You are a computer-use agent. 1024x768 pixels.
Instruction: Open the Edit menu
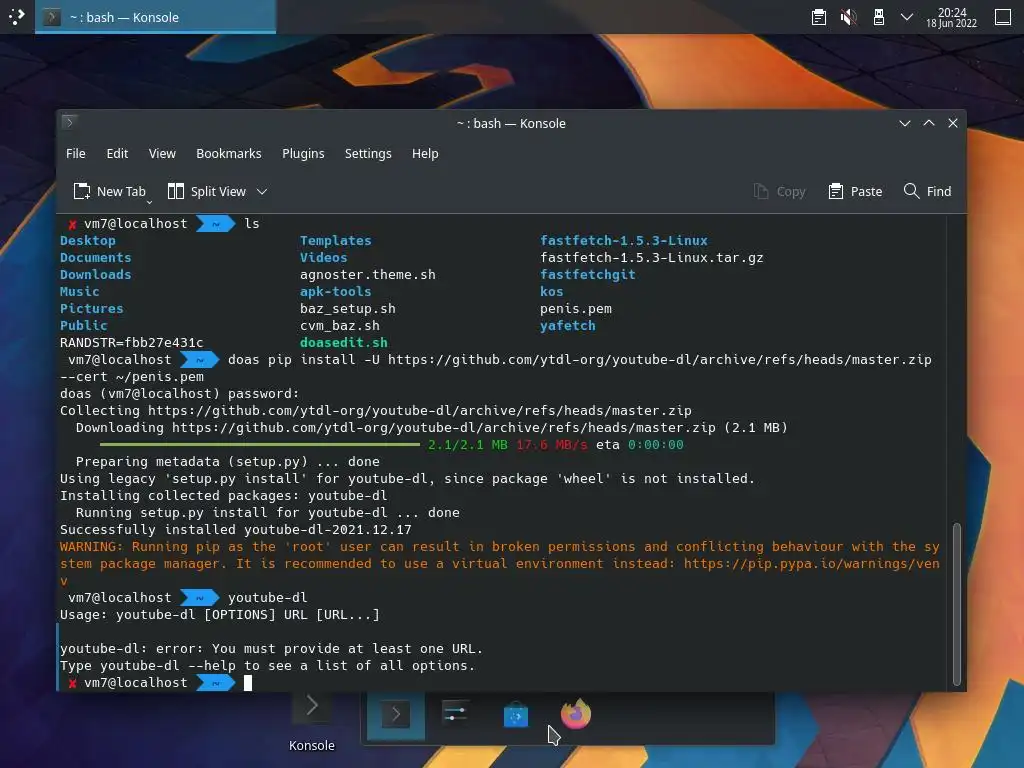pos(117,153)
